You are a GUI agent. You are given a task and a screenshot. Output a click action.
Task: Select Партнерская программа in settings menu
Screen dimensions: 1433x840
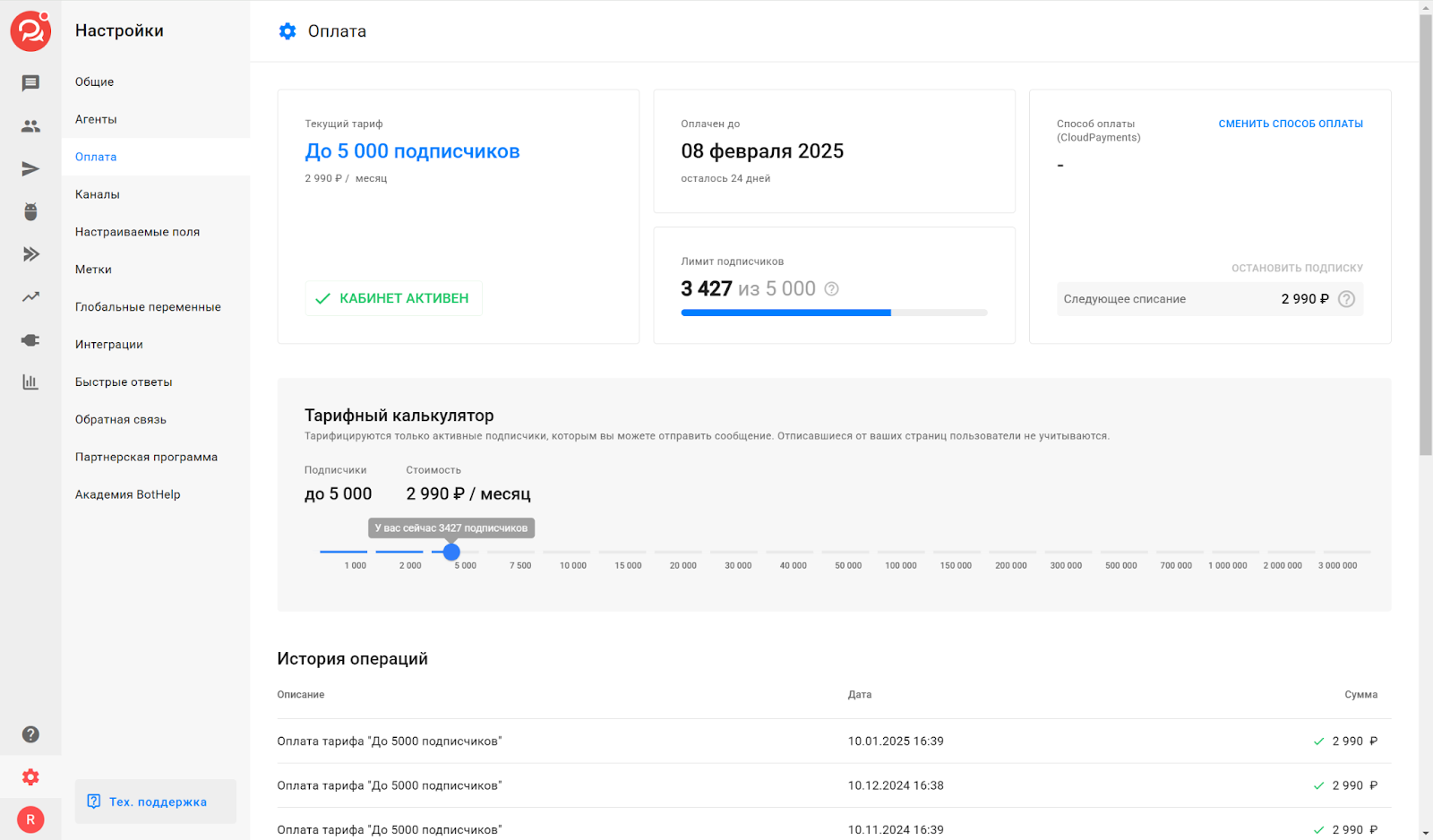146,457
